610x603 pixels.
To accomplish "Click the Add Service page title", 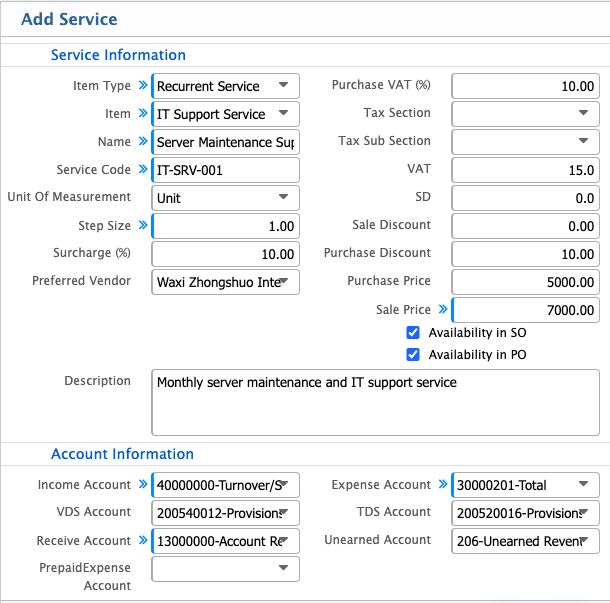I will pos(69,19).
